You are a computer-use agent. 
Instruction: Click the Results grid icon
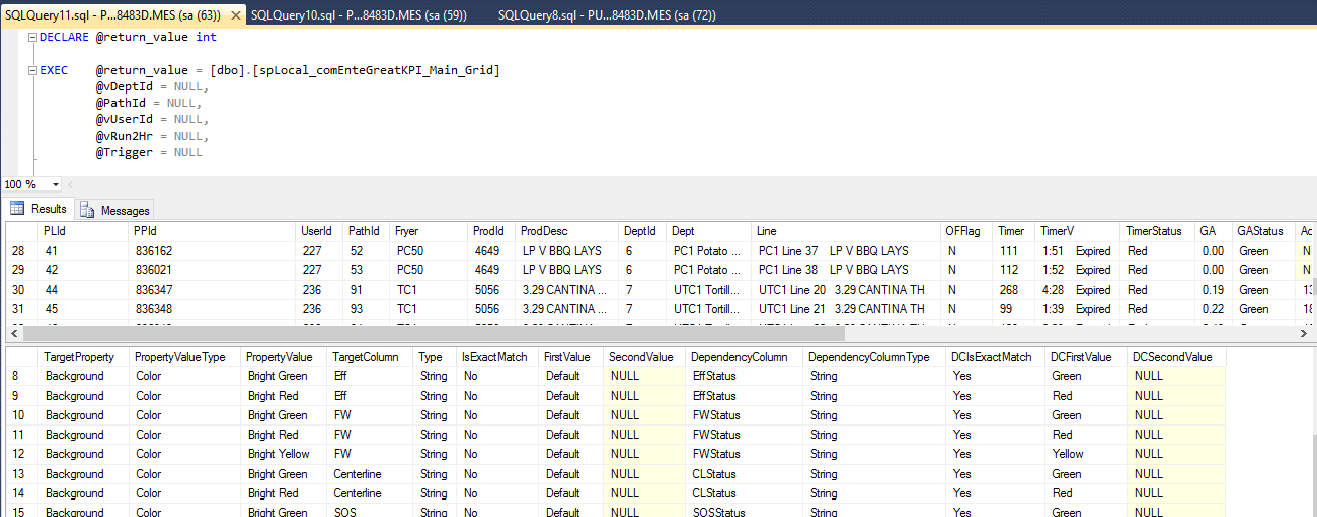point(17,209)
